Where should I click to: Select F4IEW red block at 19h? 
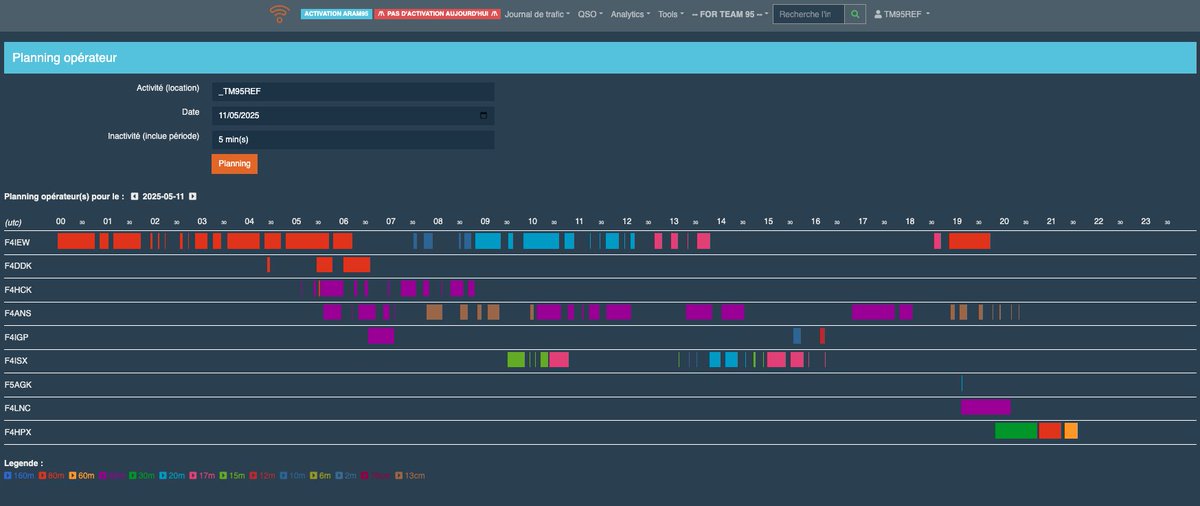click(970, 241)
